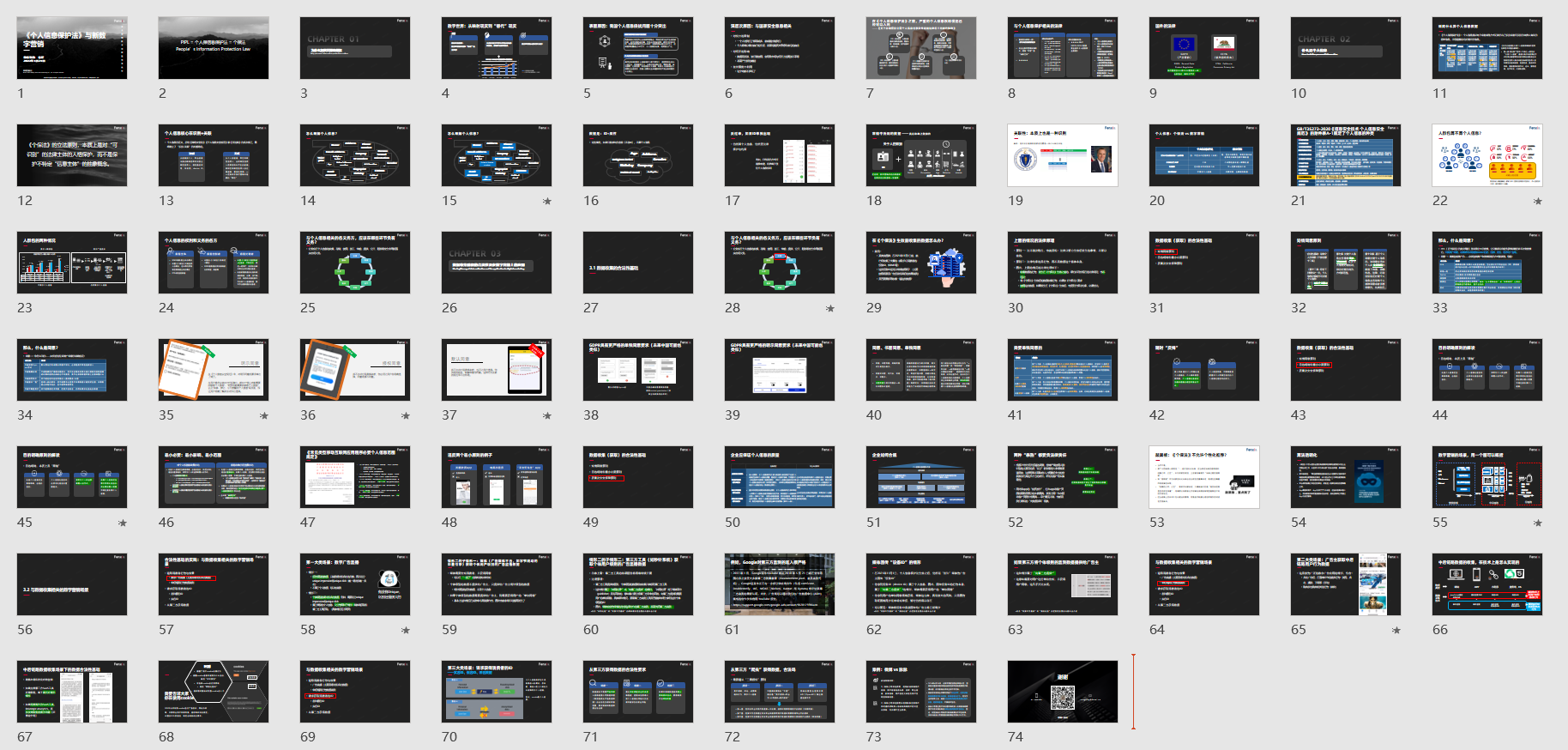Screen dimensions: 1568x750
Task: Click the transition star for slide 36
Action: click(x=406, y=416)
